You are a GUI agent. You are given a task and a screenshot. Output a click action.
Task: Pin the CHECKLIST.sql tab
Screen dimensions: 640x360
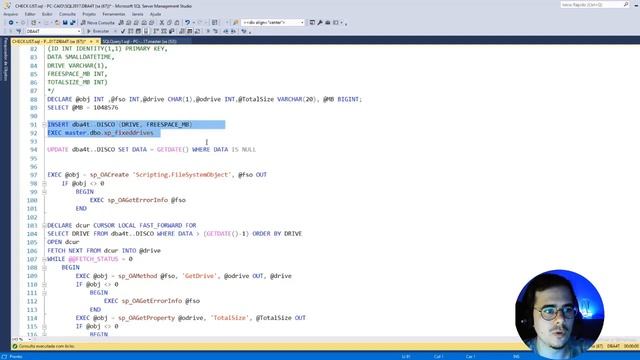pyautogui.click(x=91, y=41)
